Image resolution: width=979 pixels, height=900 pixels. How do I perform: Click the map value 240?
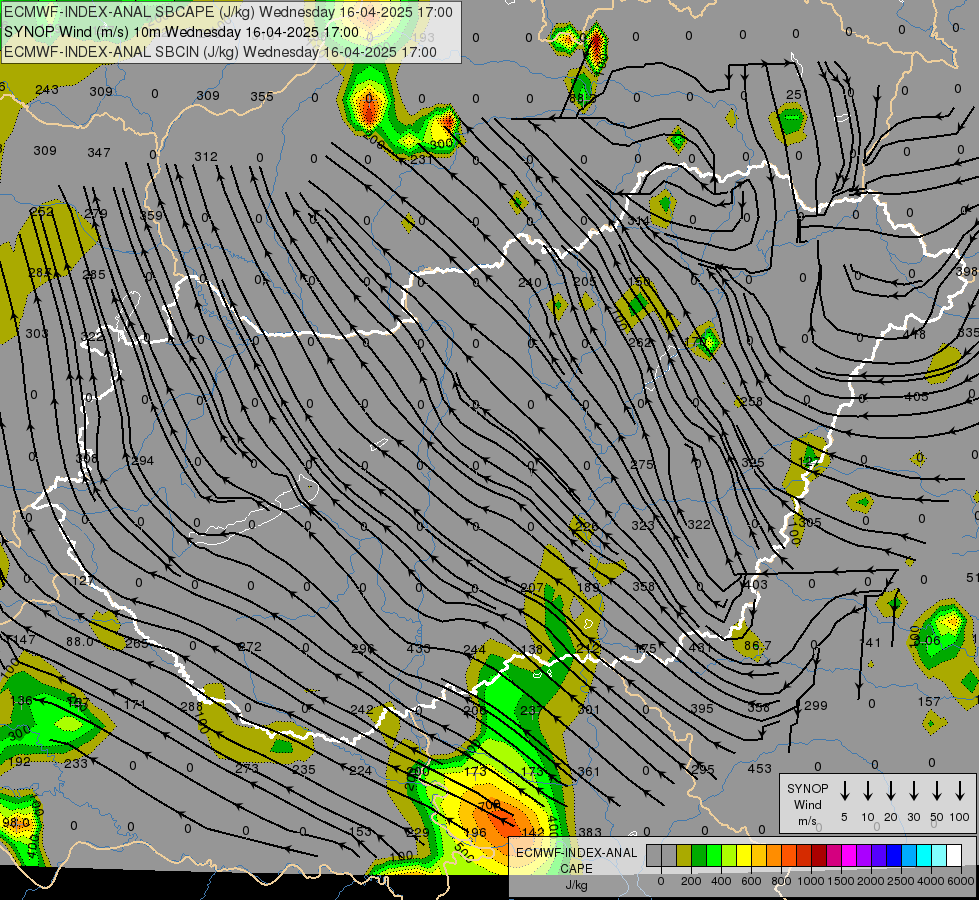point(529,282)
